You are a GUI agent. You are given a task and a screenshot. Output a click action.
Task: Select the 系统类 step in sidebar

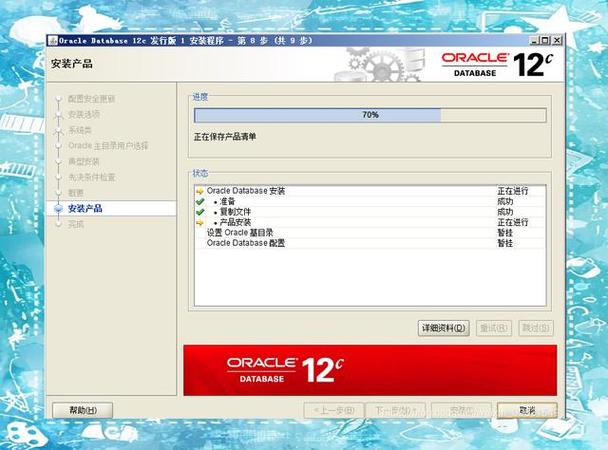click(x=80, y=130)
